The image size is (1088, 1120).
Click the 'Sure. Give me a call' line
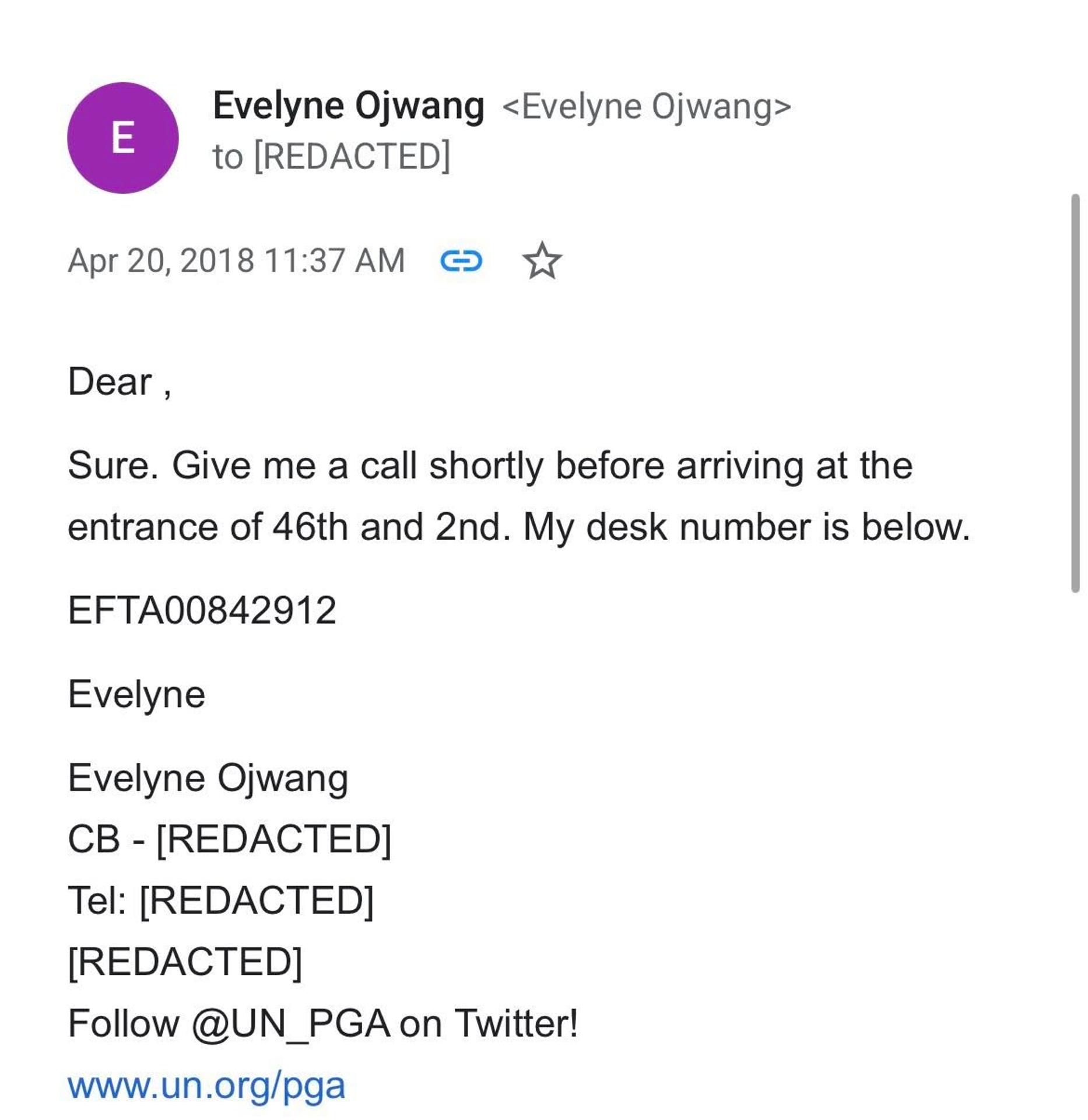pyautogui.click(x=490, y=466)
